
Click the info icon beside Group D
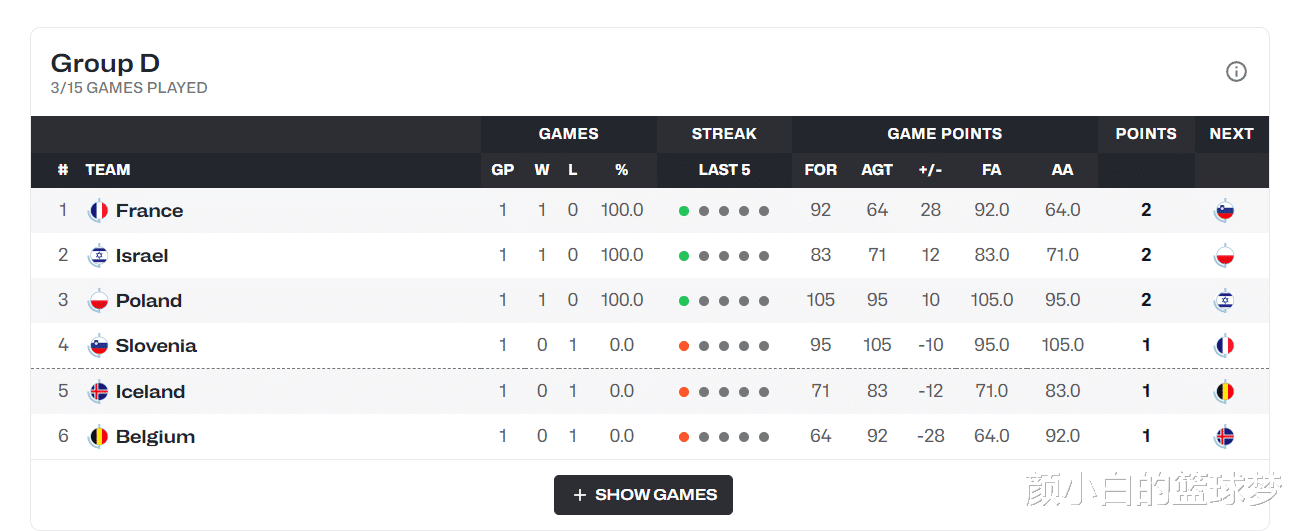(1236, 72)
